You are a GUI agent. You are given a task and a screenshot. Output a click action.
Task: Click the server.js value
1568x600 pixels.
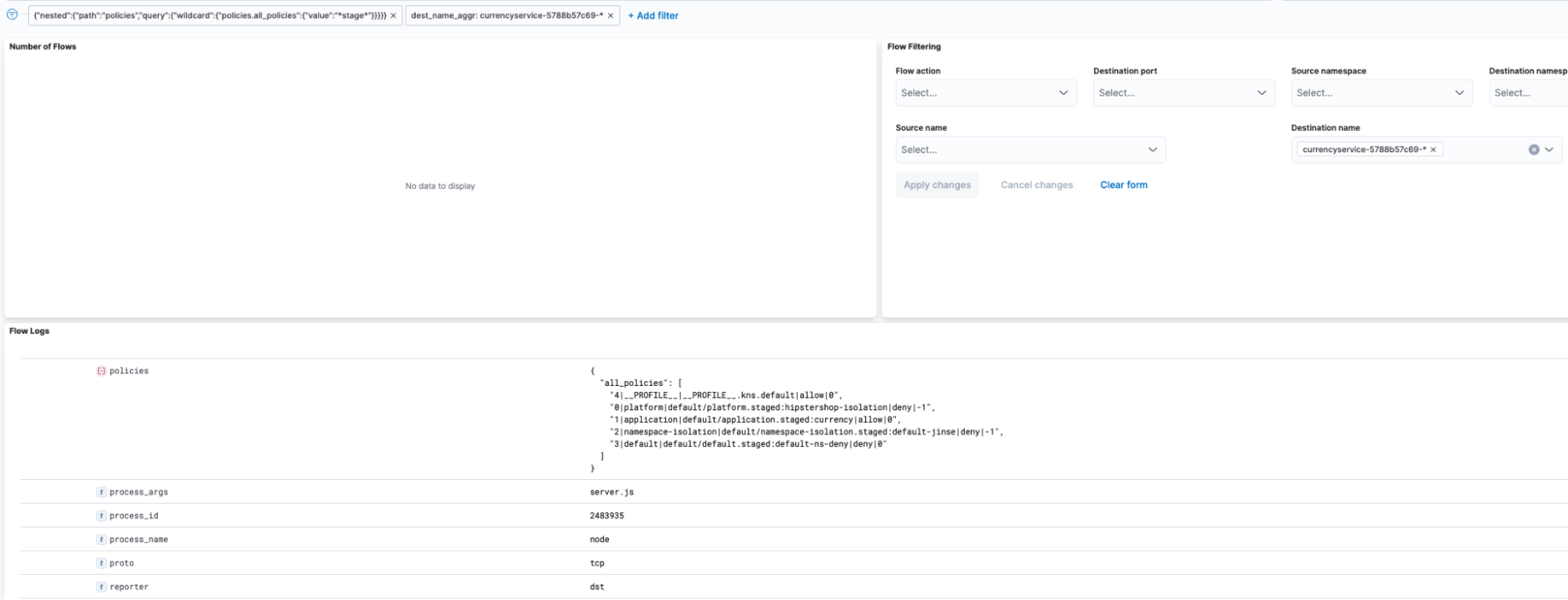(612, 493)
